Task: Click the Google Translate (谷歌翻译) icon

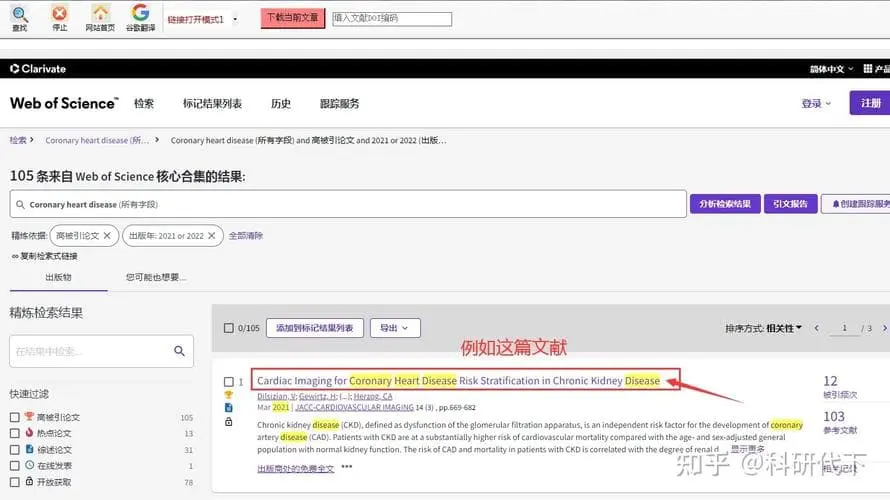Action: pos(140,18)
